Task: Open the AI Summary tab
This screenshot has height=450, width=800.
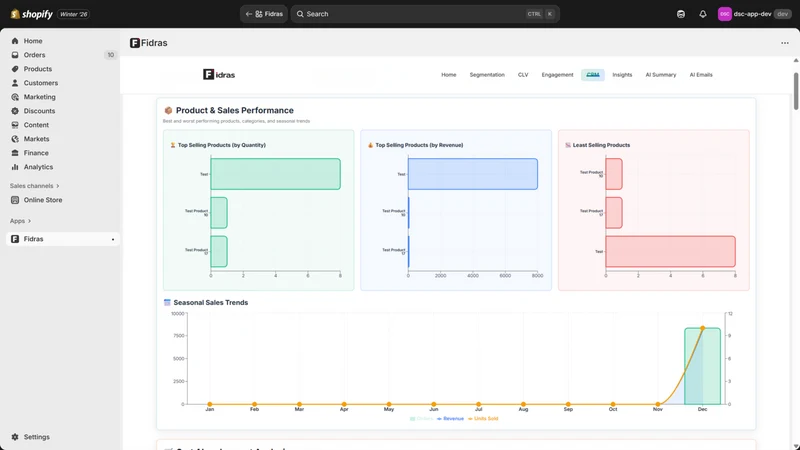Action: (661, 74)
